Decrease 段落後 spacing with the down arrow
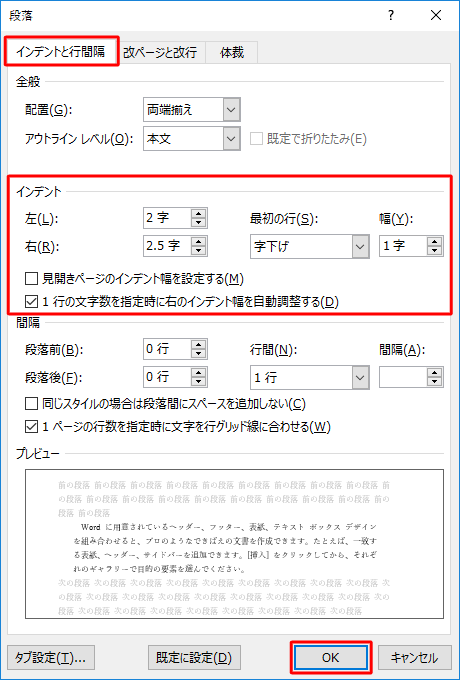460x680 pixels. (199, 382)
